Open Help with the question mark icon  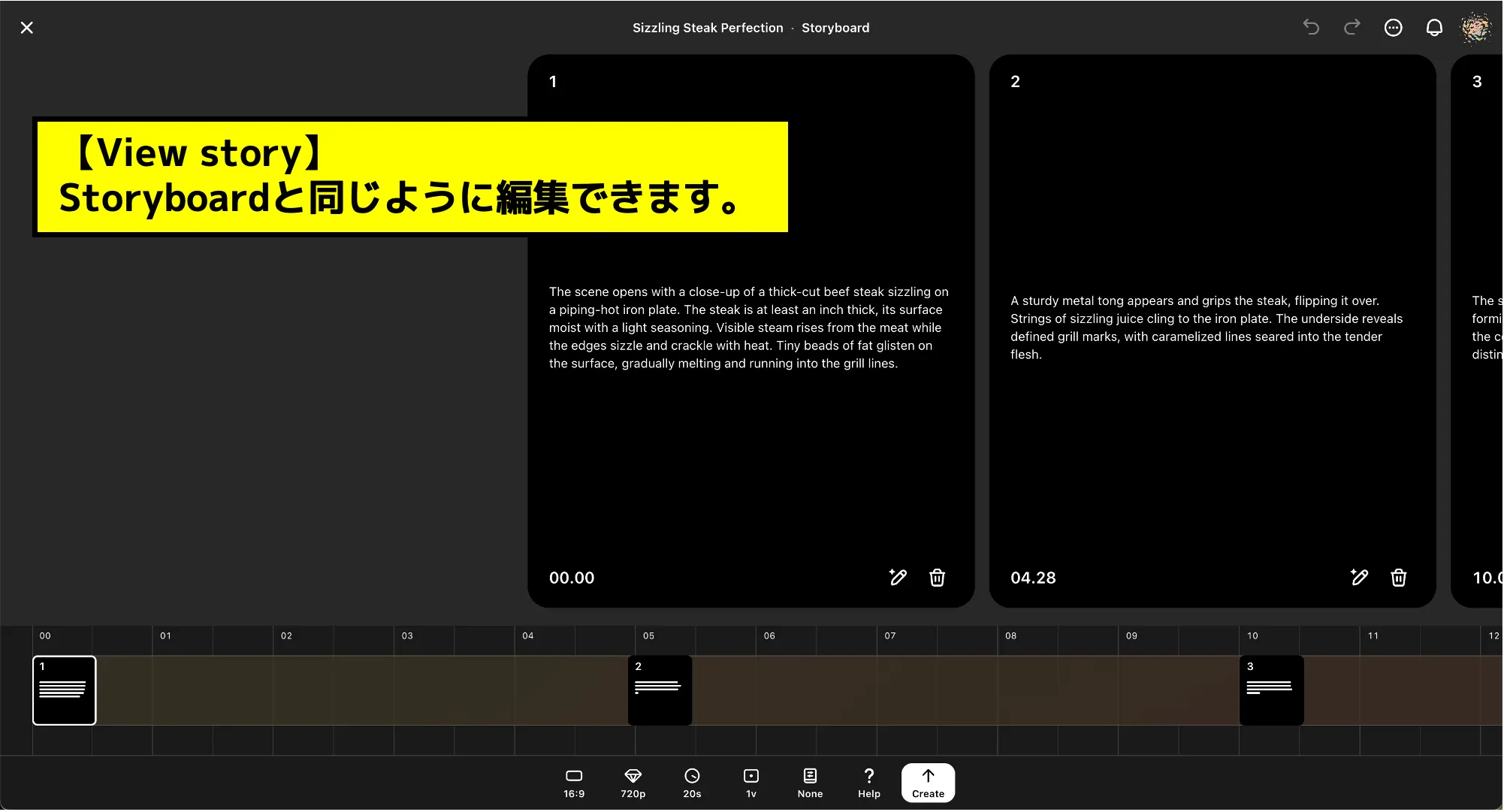click(x=868, y=783)
